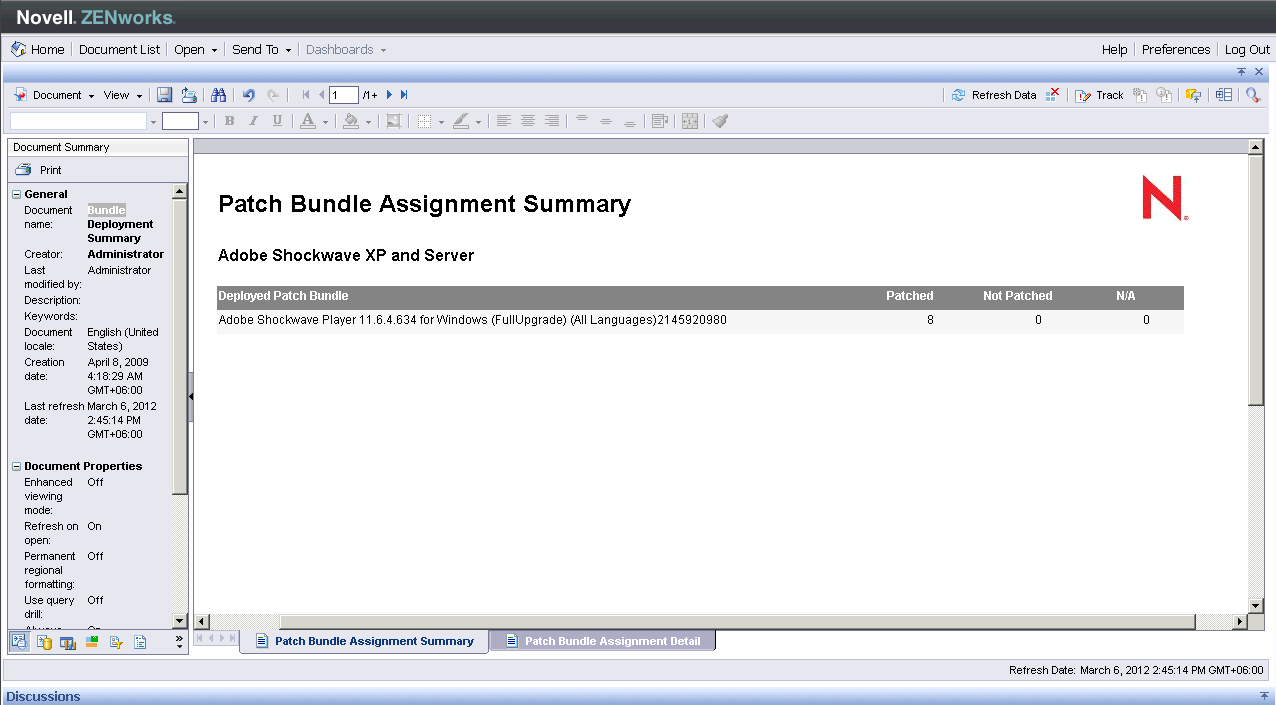Click the Wrap text icon
This screenshot has width=1276, height=705.
pyautogui.click(x=659, y=121)
